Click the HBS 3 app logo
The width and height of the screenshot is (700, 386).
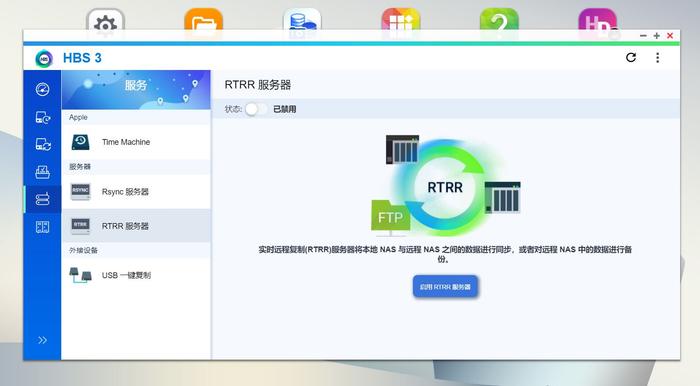pyautogui.click(x=44, y=58)
